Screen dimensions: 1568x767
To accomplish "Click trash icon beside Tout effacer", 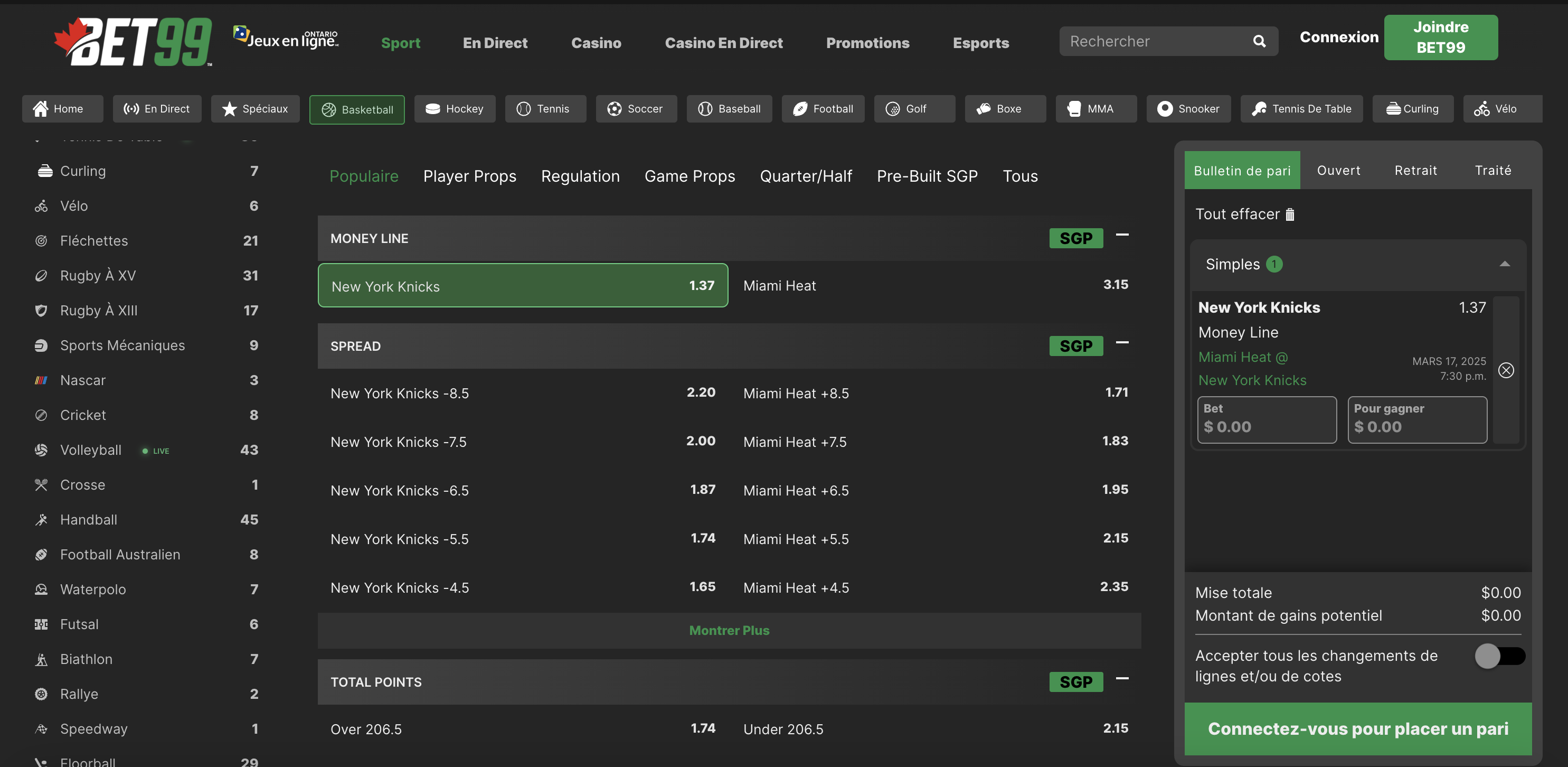I will [1289, 214].
